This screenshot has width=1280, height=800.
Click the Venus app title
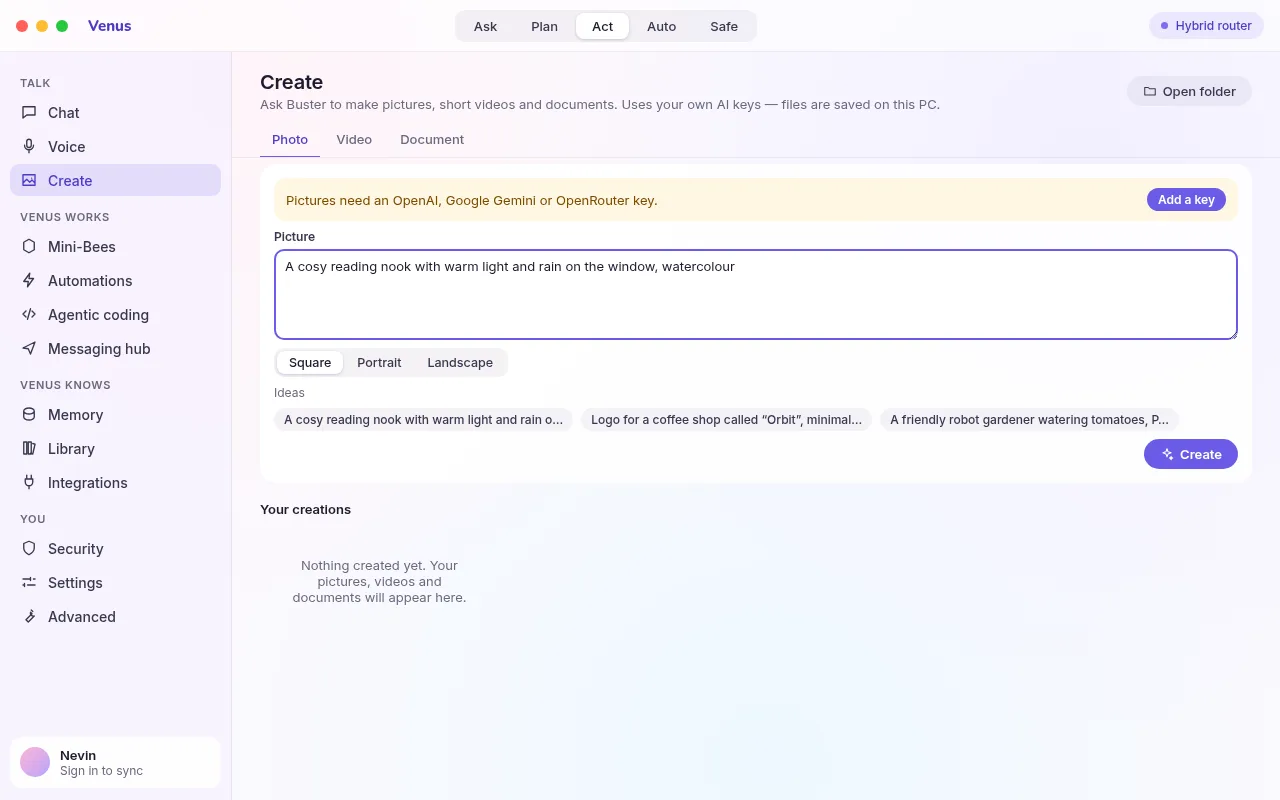(109, 26)
